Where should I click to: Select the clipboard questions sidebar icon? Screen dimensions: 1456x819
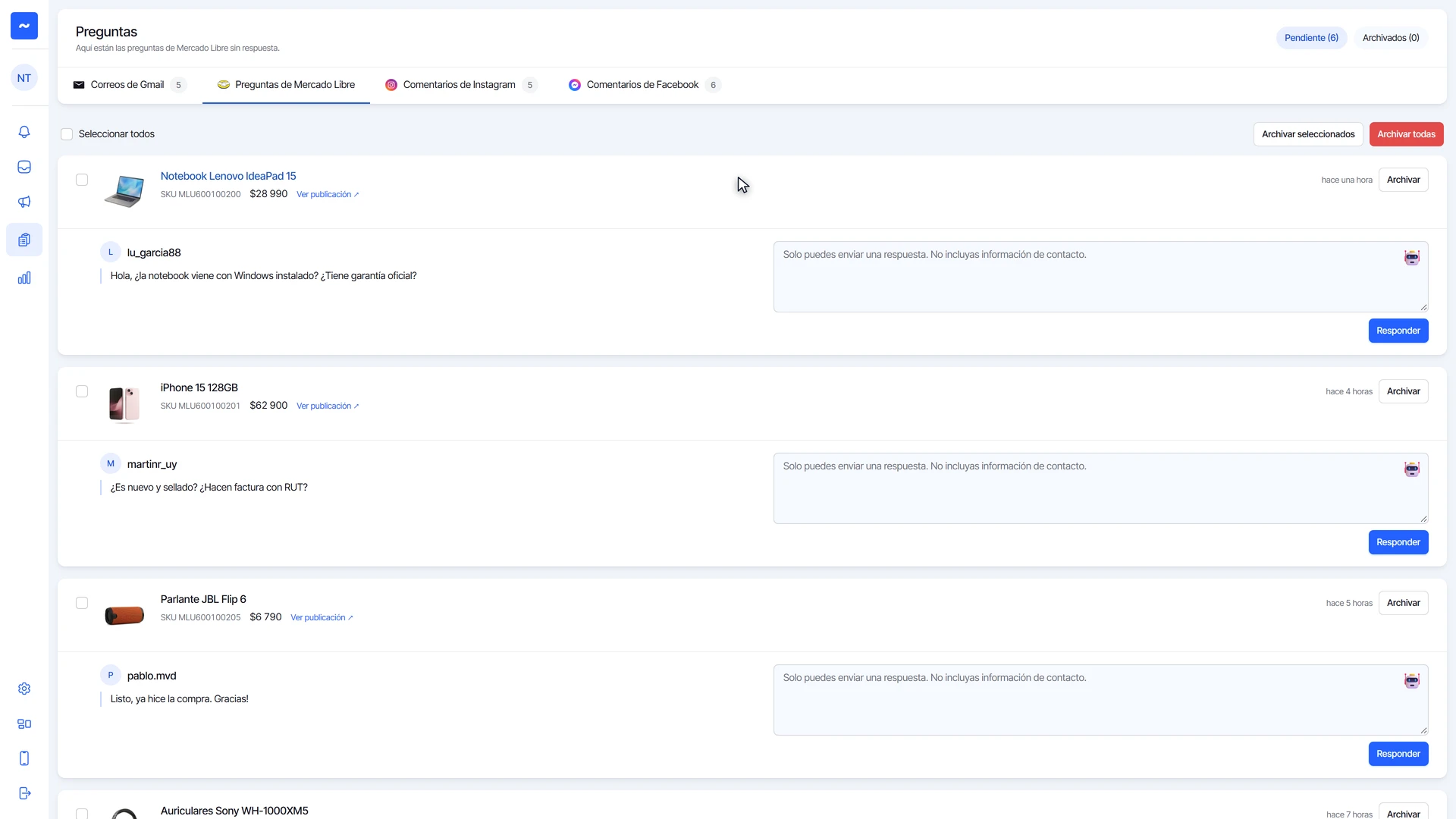24,240
